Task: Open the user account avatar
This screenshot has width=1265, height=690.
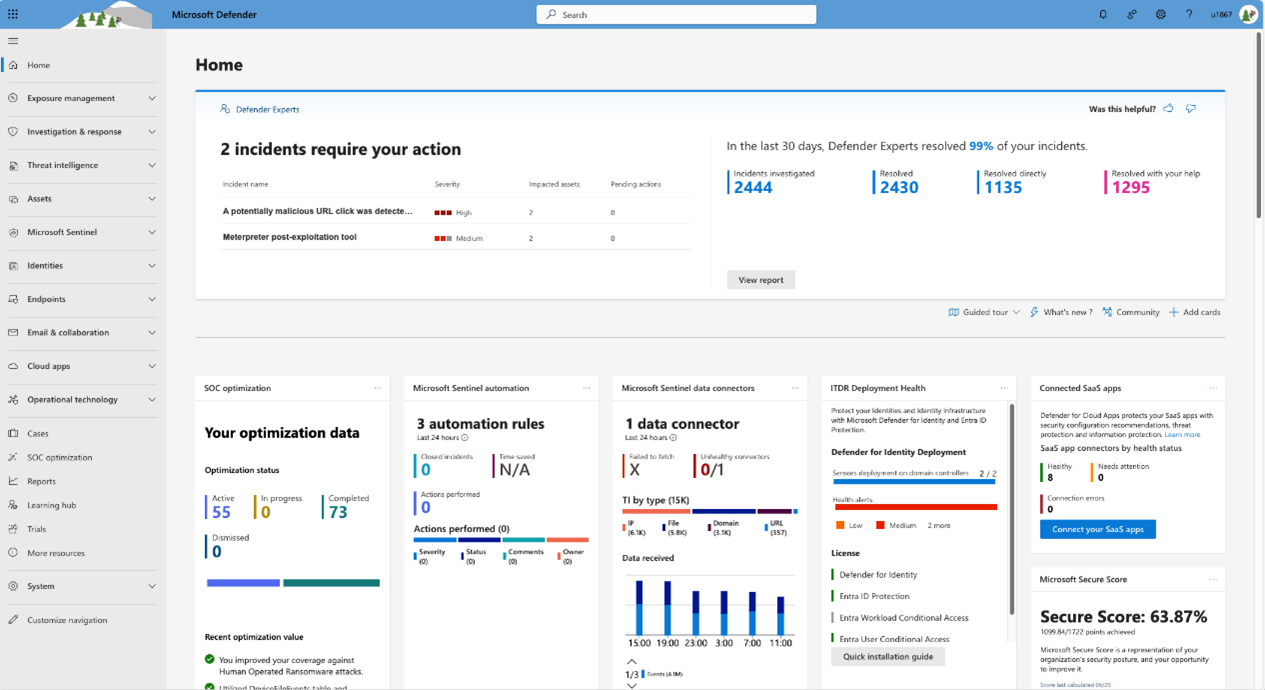Action: coord(1248,15)
